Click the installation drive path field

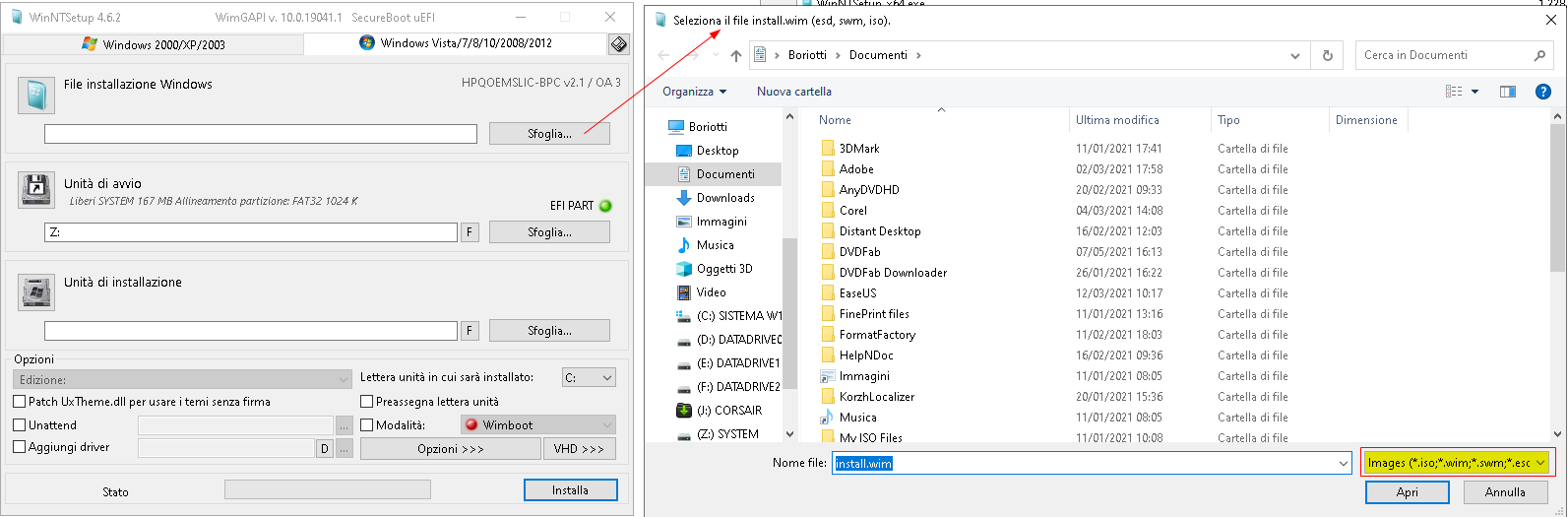[251, 331]
